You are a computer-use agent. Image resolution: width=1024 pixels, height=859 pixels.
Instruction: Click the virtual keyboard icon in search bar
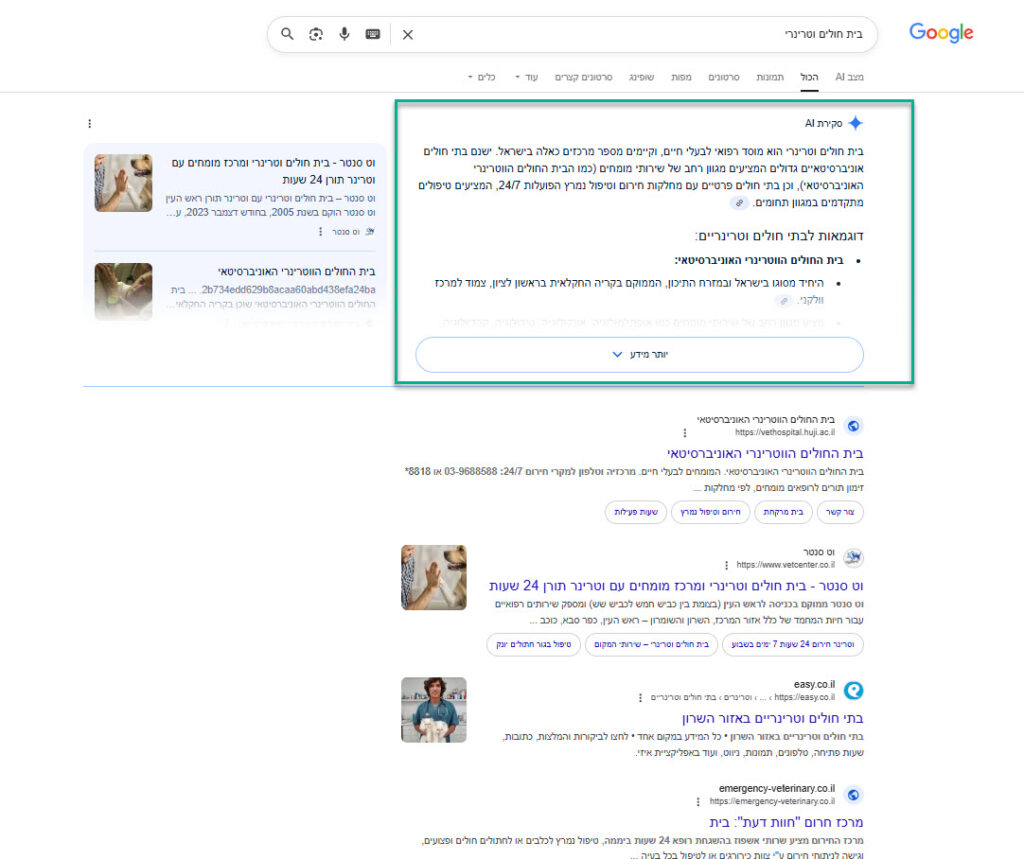click(372, 33)
